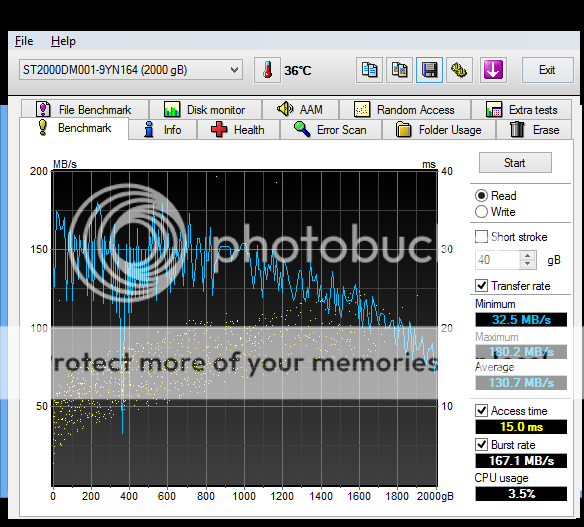The width and height of the screenshot is (584, 527).
Task: Click the thermometer temperature icon
Action: pos(267,70)
